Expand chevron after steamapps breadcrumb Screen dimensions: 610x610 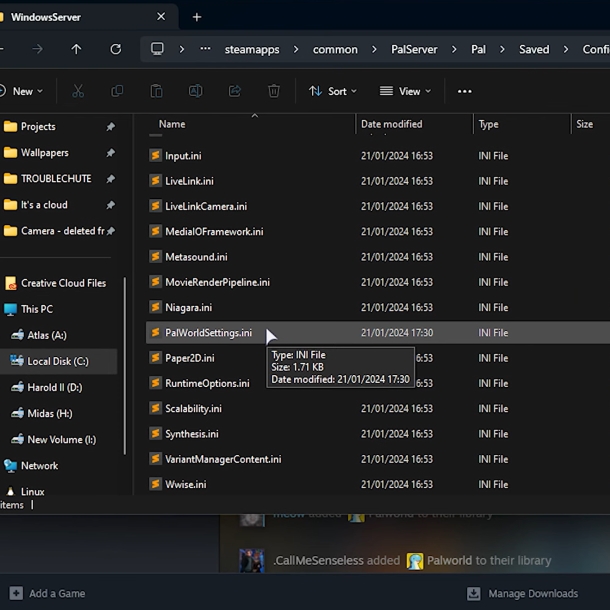coord(296,49)
